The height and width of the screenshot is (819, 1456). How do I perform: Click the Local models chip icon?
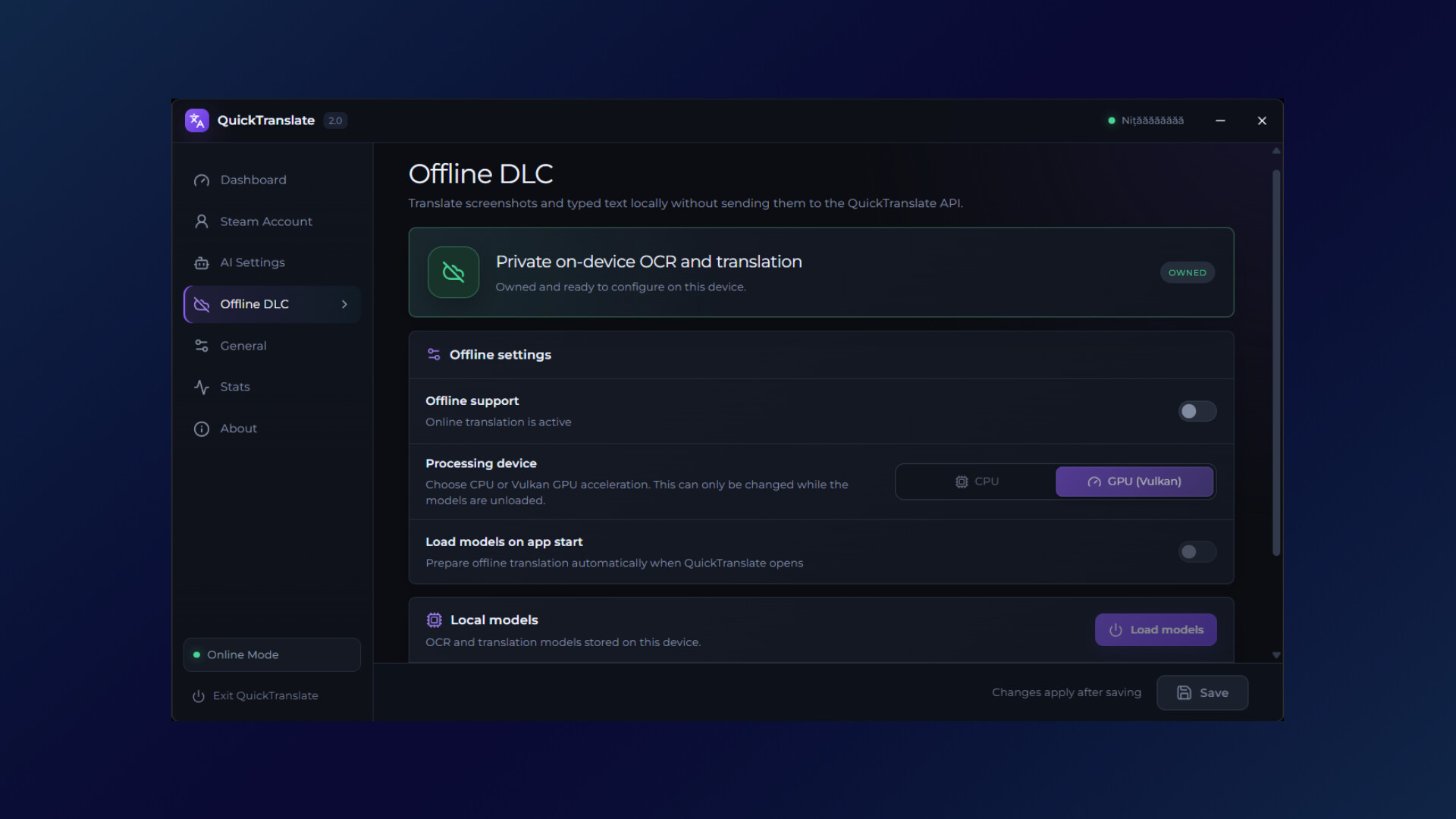click(x=434, y=620)
